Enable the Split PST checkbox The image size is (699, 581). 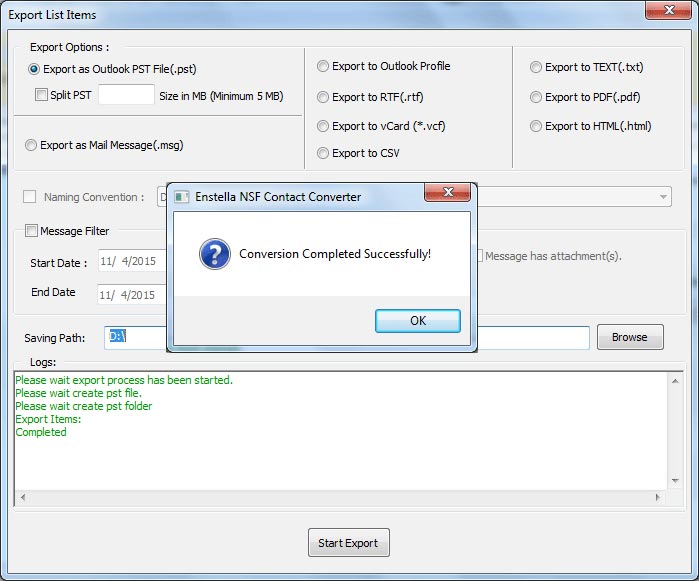coord(41,95)
